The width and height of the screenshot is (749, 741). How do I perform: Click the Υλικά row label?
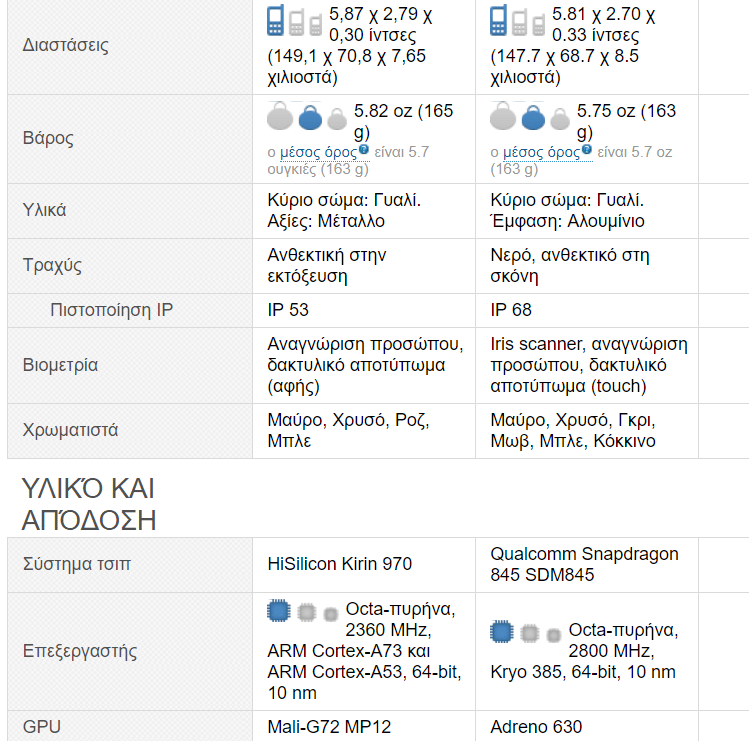tap(45, 210)
